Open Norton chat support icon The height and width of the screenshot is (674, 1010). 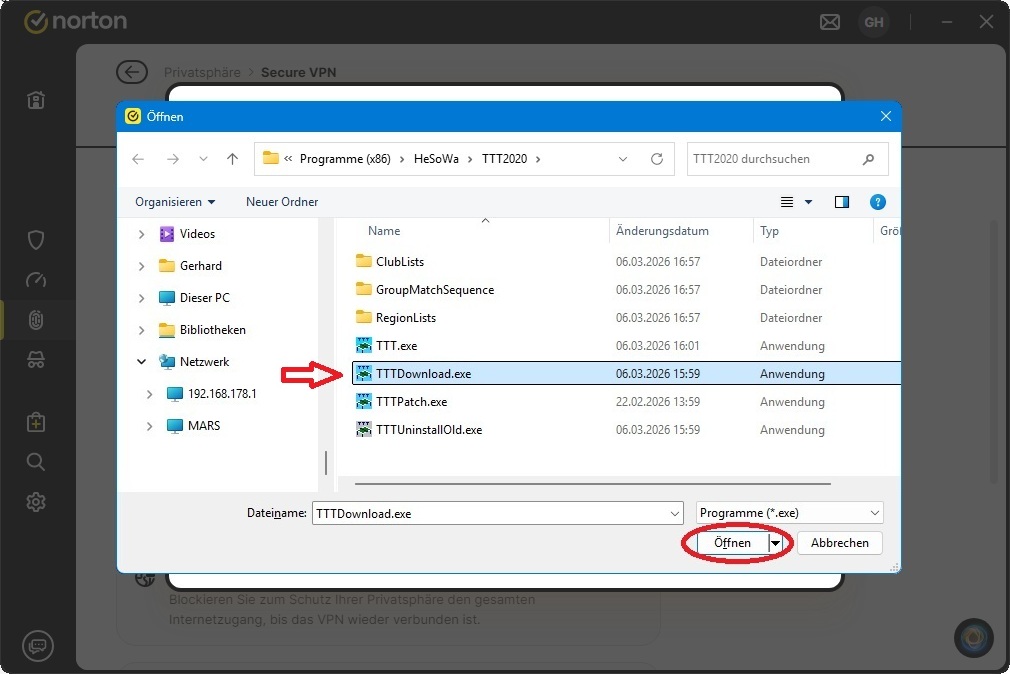(38, 645)
